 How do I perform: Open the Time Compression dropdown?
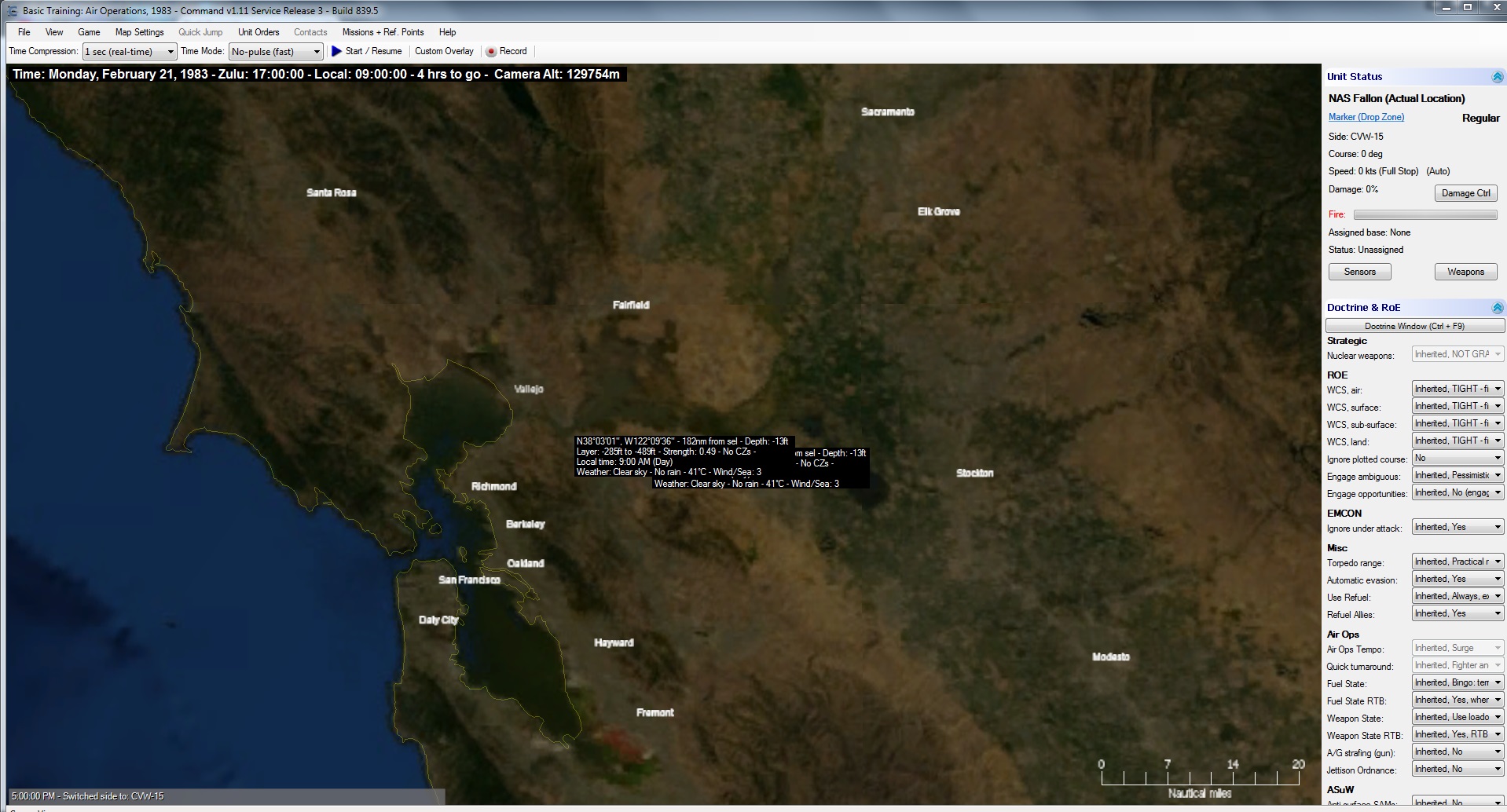tap(130, 52)
